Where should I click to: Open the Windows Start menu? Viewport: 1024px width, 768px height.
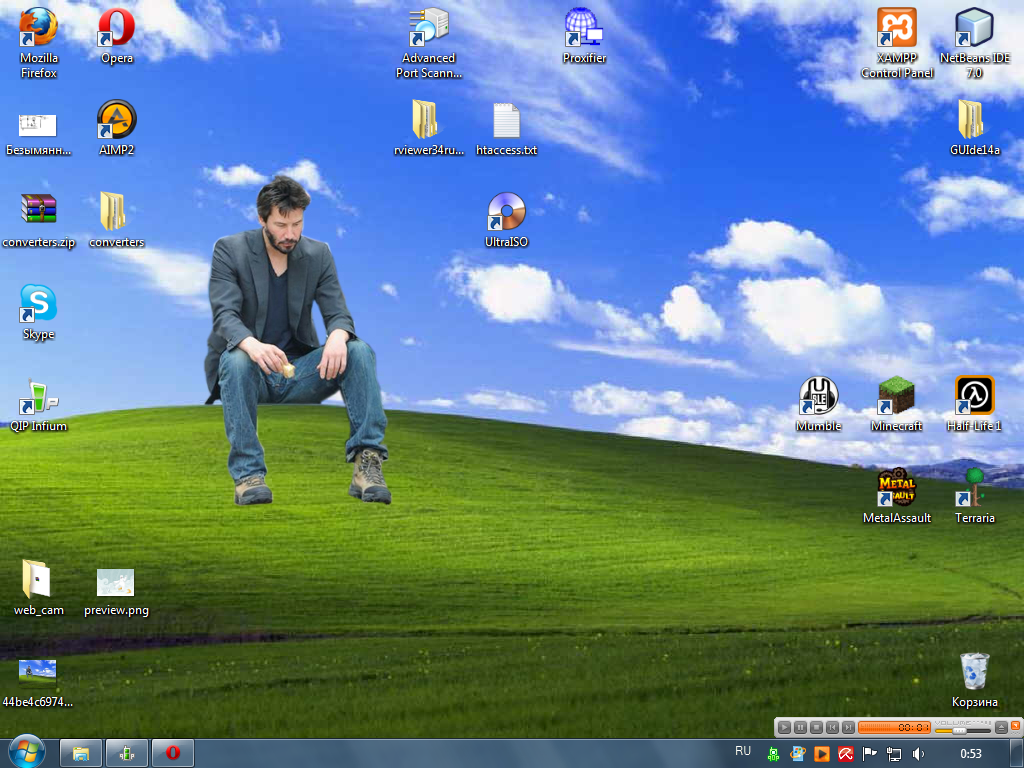pos(26,752)
